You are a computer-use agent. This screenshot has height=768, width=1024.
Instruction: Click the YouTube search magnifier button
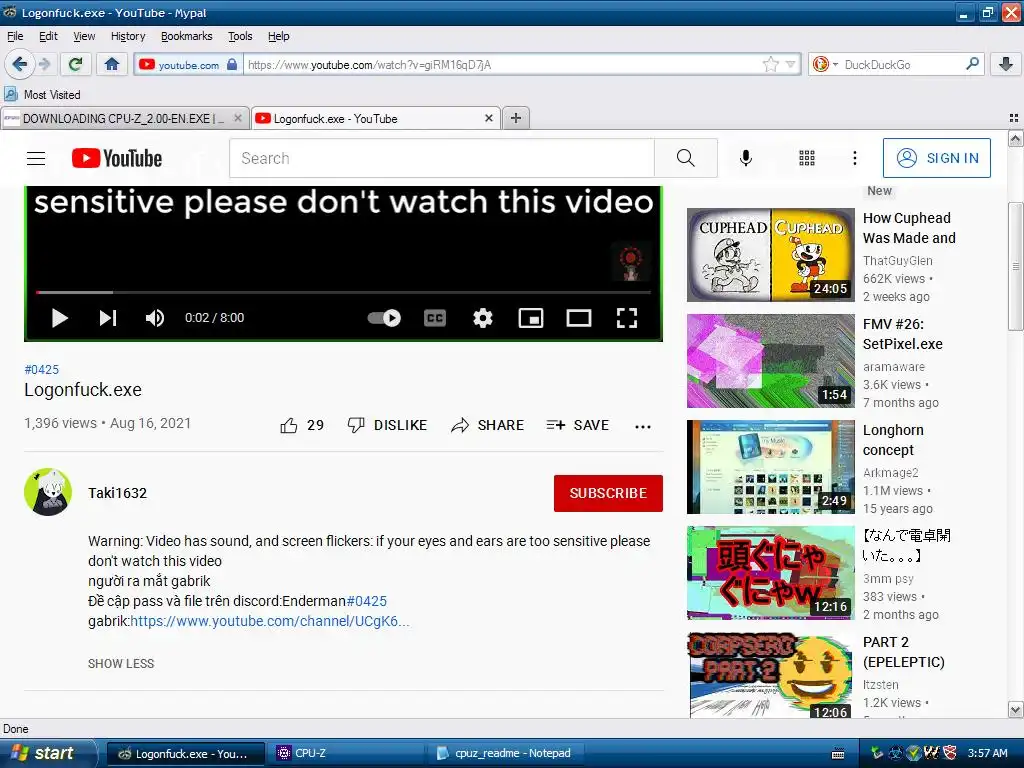coord(686,158)
